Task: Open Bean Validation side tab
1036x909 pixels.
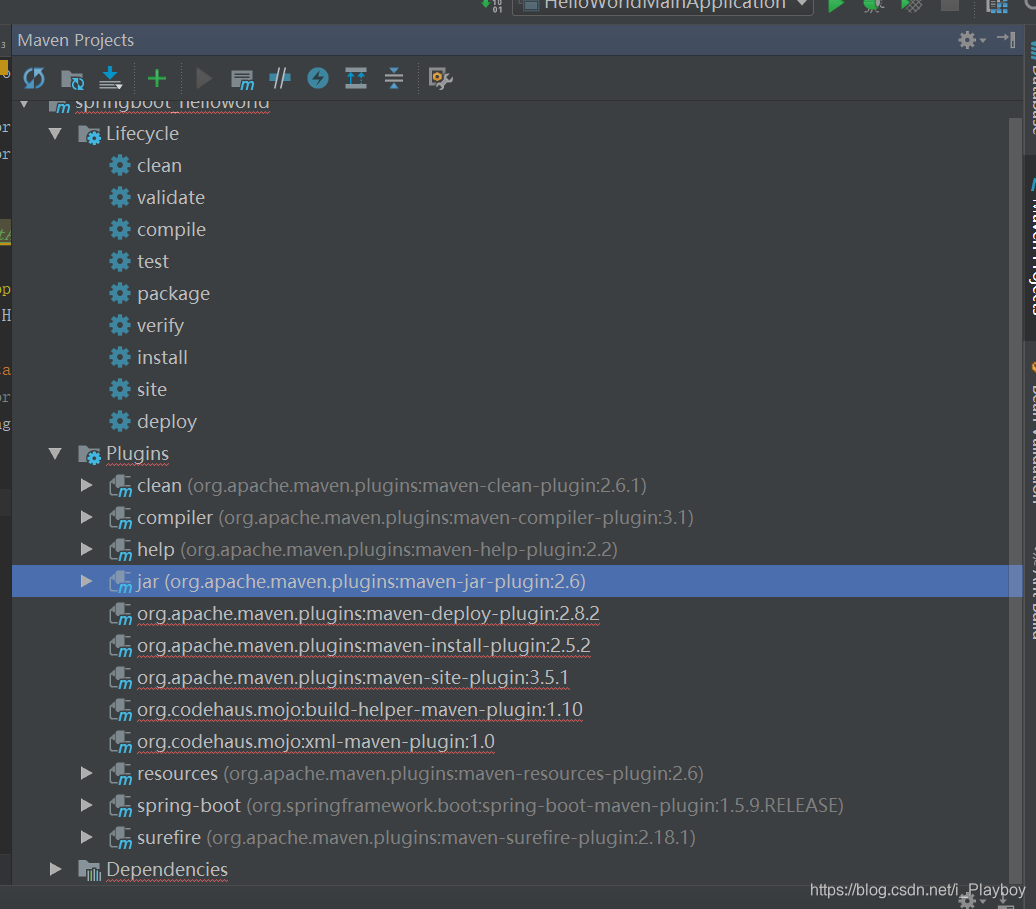Action: [1031, 433]
